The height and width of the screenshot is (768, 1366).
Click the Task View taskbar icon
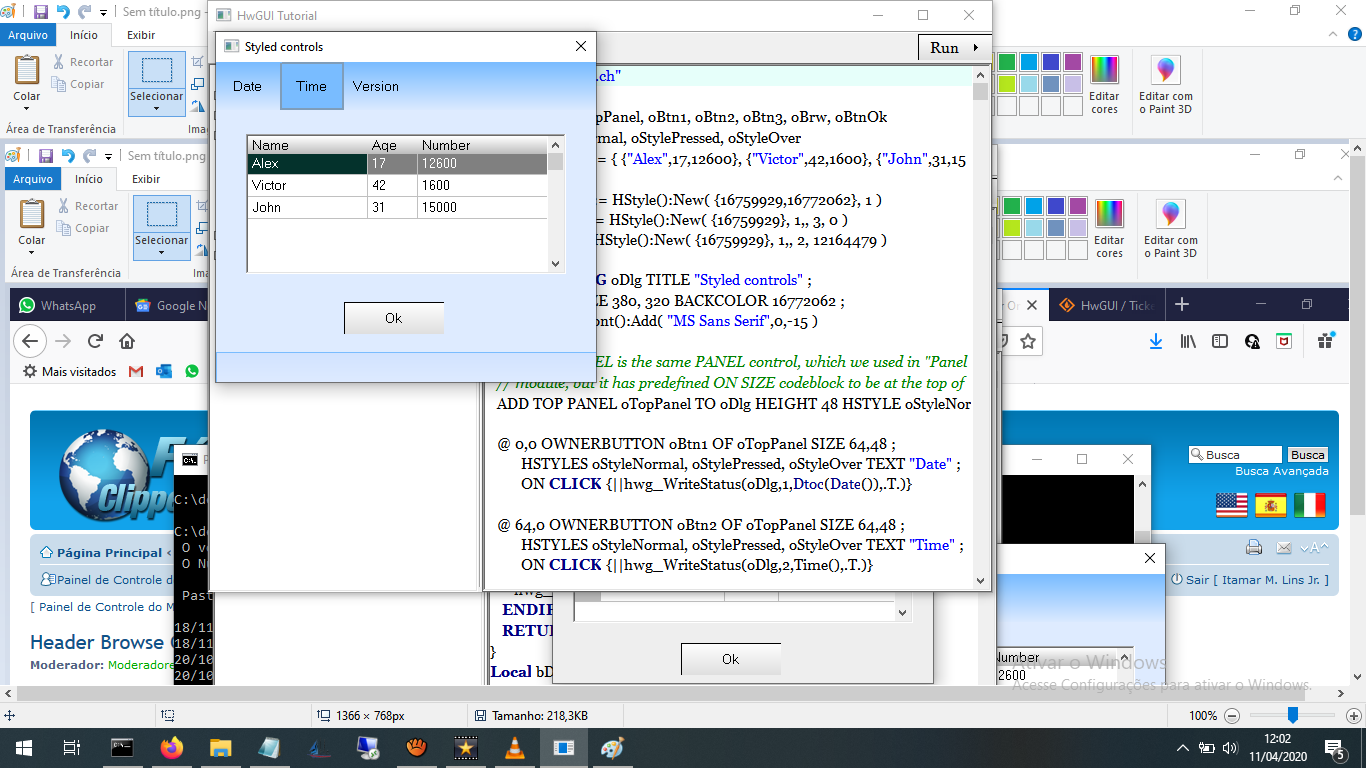point(71,747)
